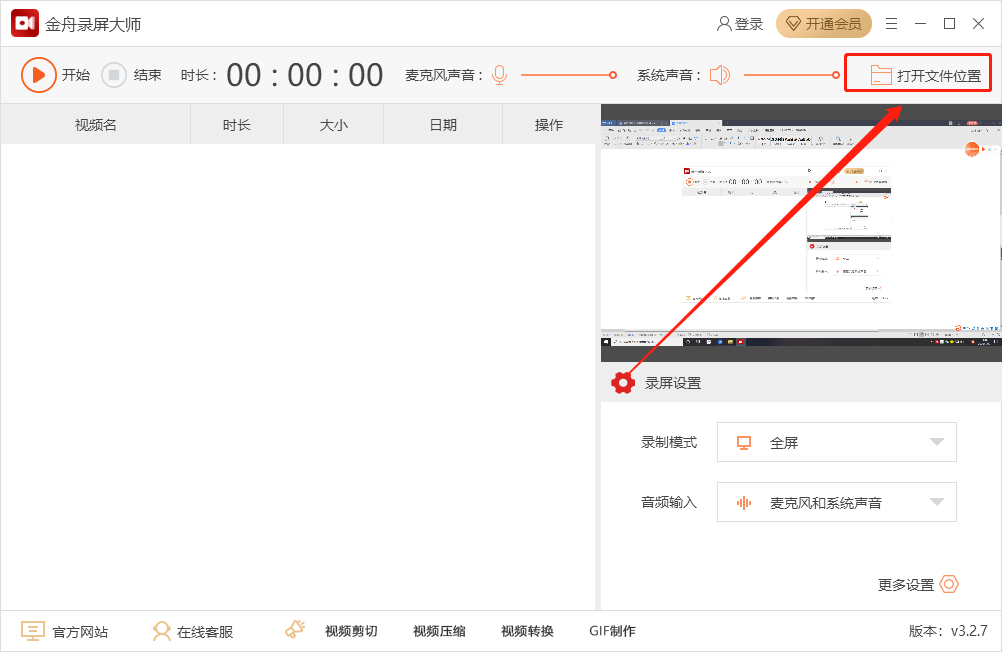Open the 视频转换 tool
Screen dimensions: 1002x652
tap(527, 632)
